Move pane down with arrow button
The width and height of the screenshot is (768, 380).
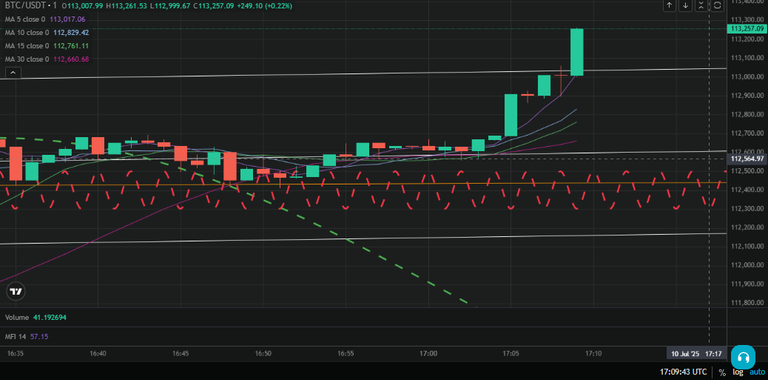(x=685, y=5)
